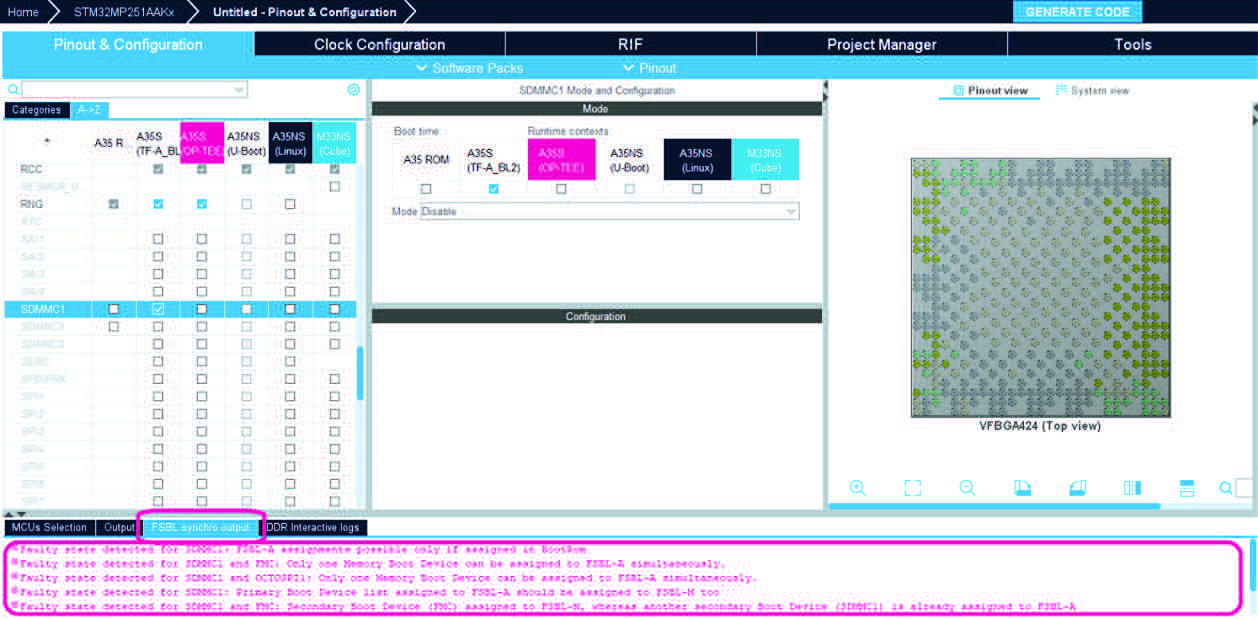Select the Pinout & Configuration tab
This screenshot has width=1258, height=619.
[128, 44]
